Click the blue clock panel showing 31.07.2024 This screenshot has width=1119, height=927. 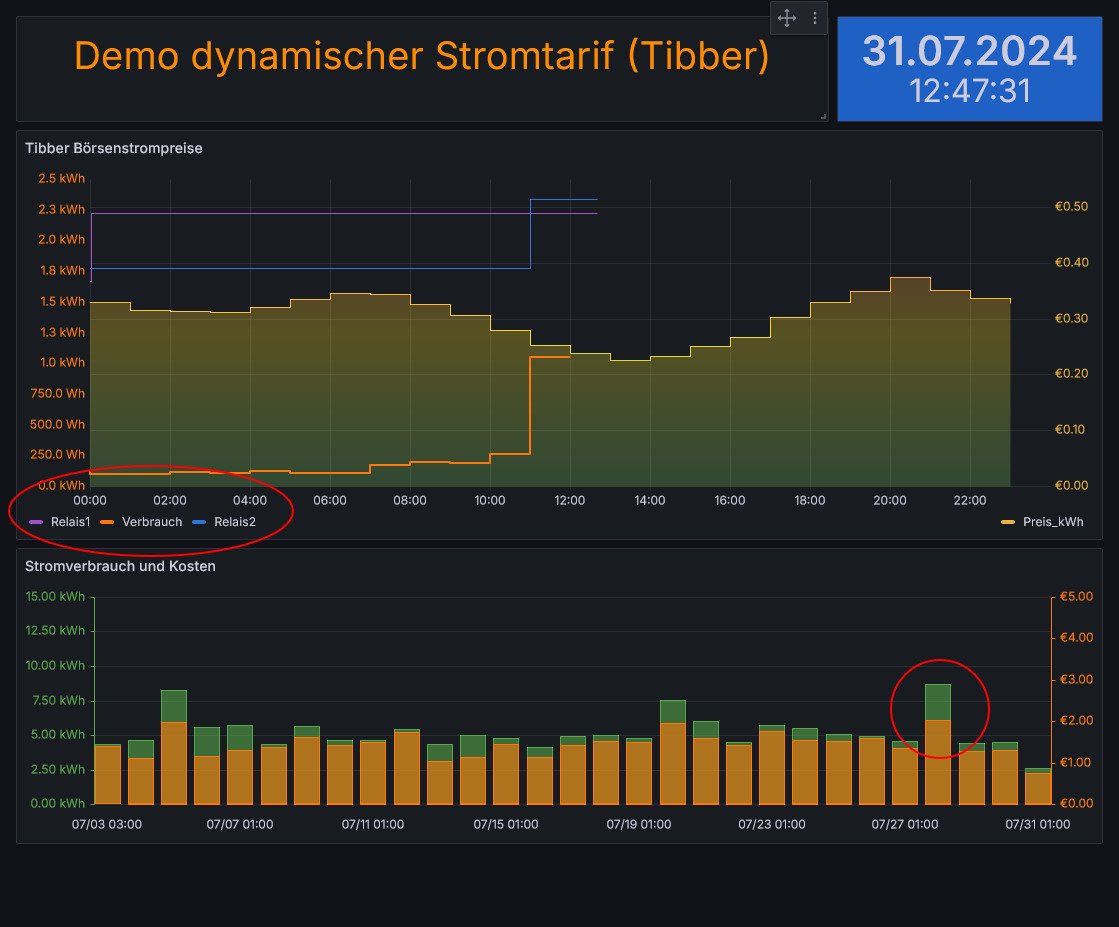(969, 68)
